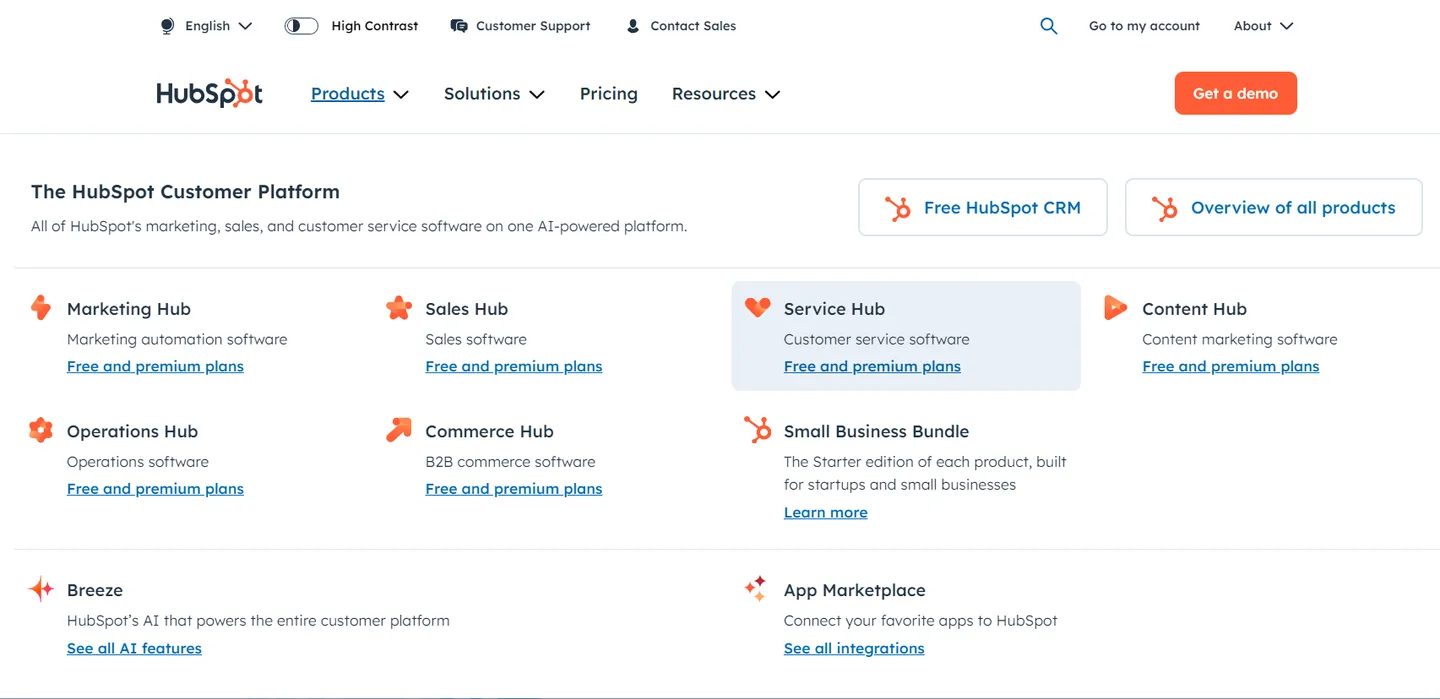Click the App Marketplace sparkles icon

coord(756,588)
